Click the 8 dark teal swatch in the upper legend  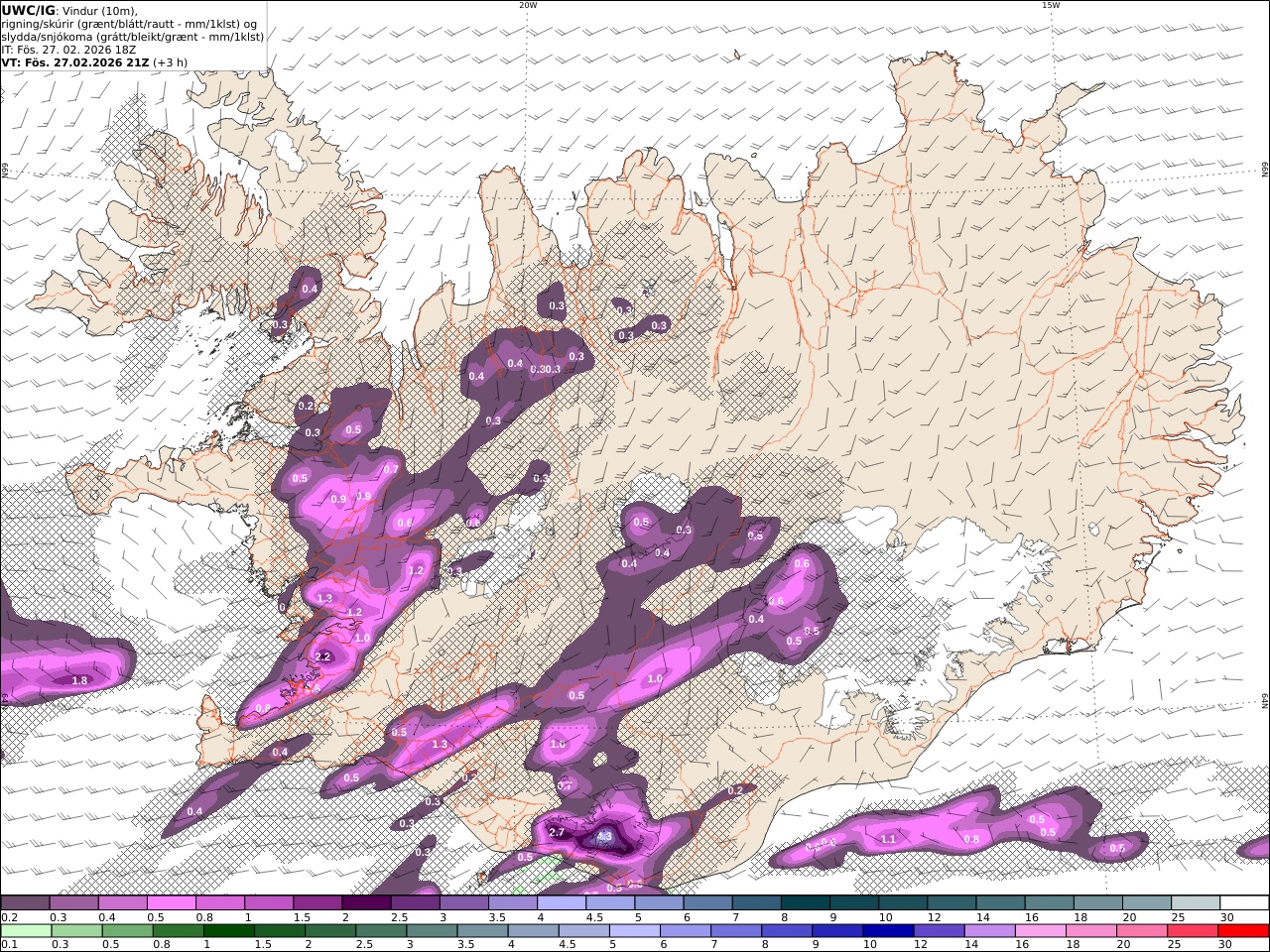(806, 903)
